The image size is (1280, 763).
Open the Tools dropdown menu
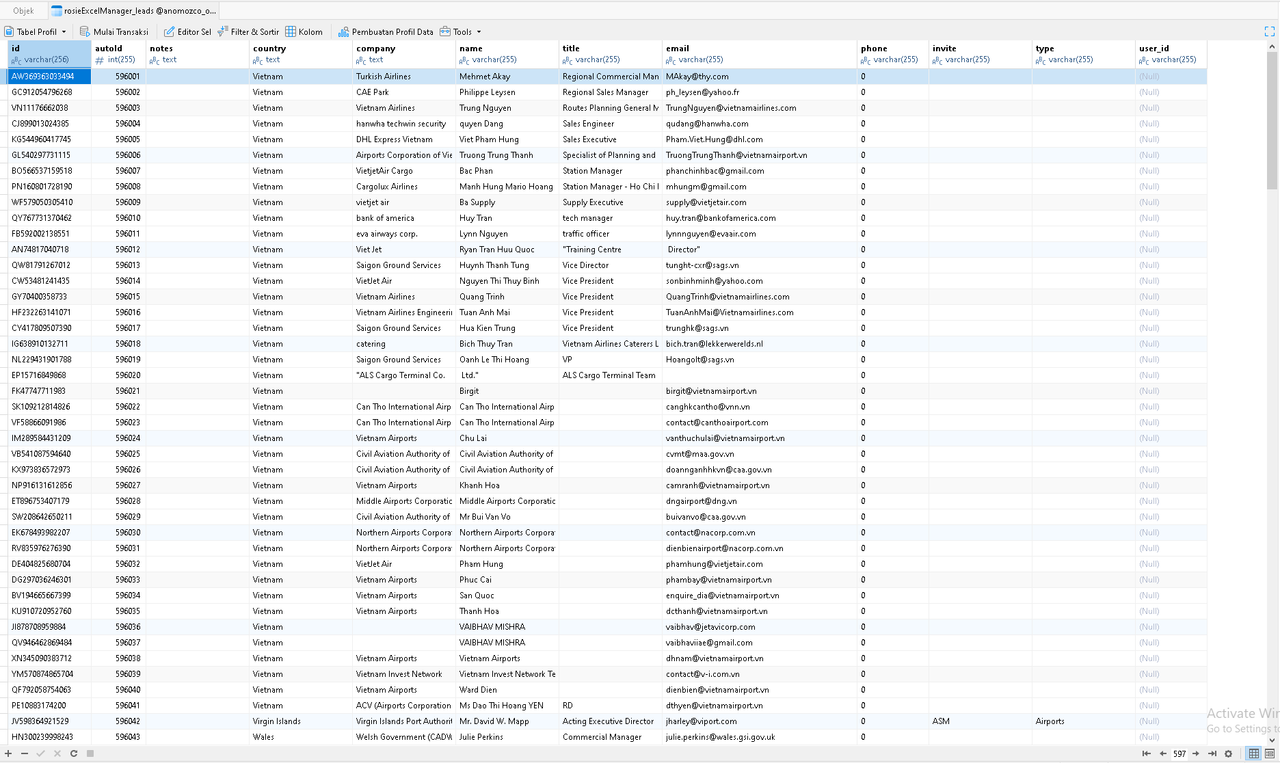[461, 32]
